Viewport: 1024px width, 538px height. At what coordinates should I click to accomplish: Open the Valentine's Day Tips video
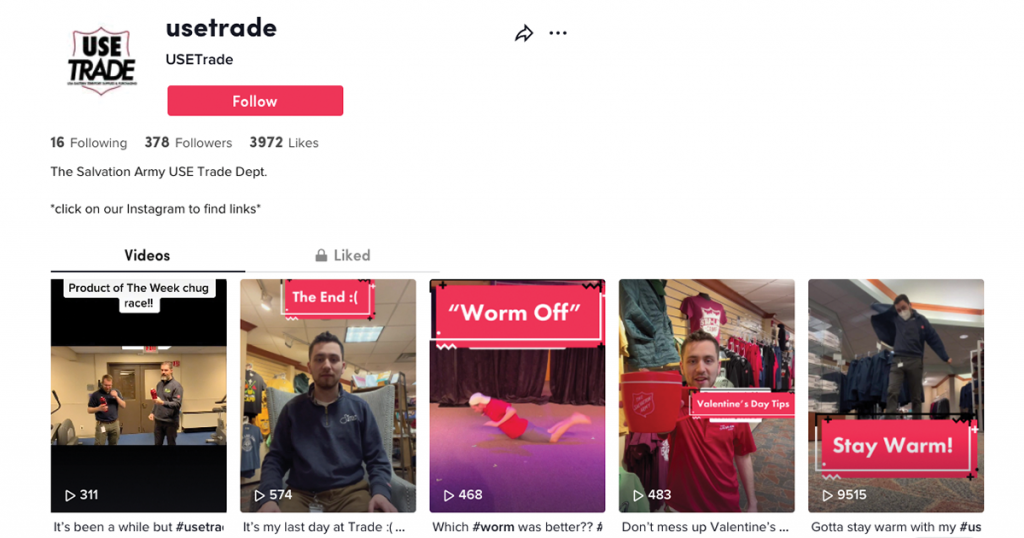(707, 396)
